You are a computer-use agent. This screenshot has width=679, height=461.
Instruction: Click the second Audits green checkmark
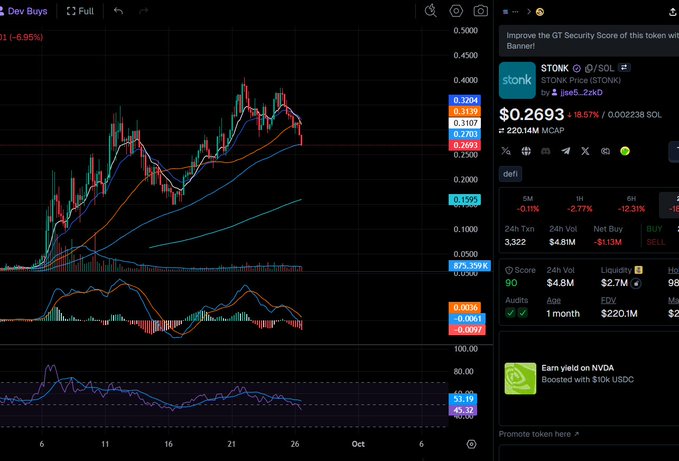point(523,313)
